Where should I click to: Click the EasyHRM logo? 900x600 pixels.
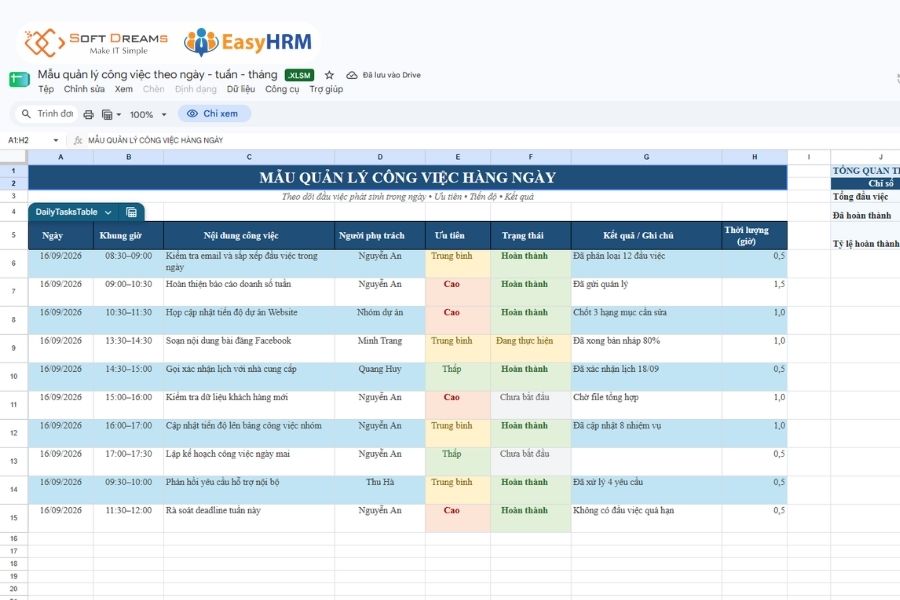click(x=248, y=42)
